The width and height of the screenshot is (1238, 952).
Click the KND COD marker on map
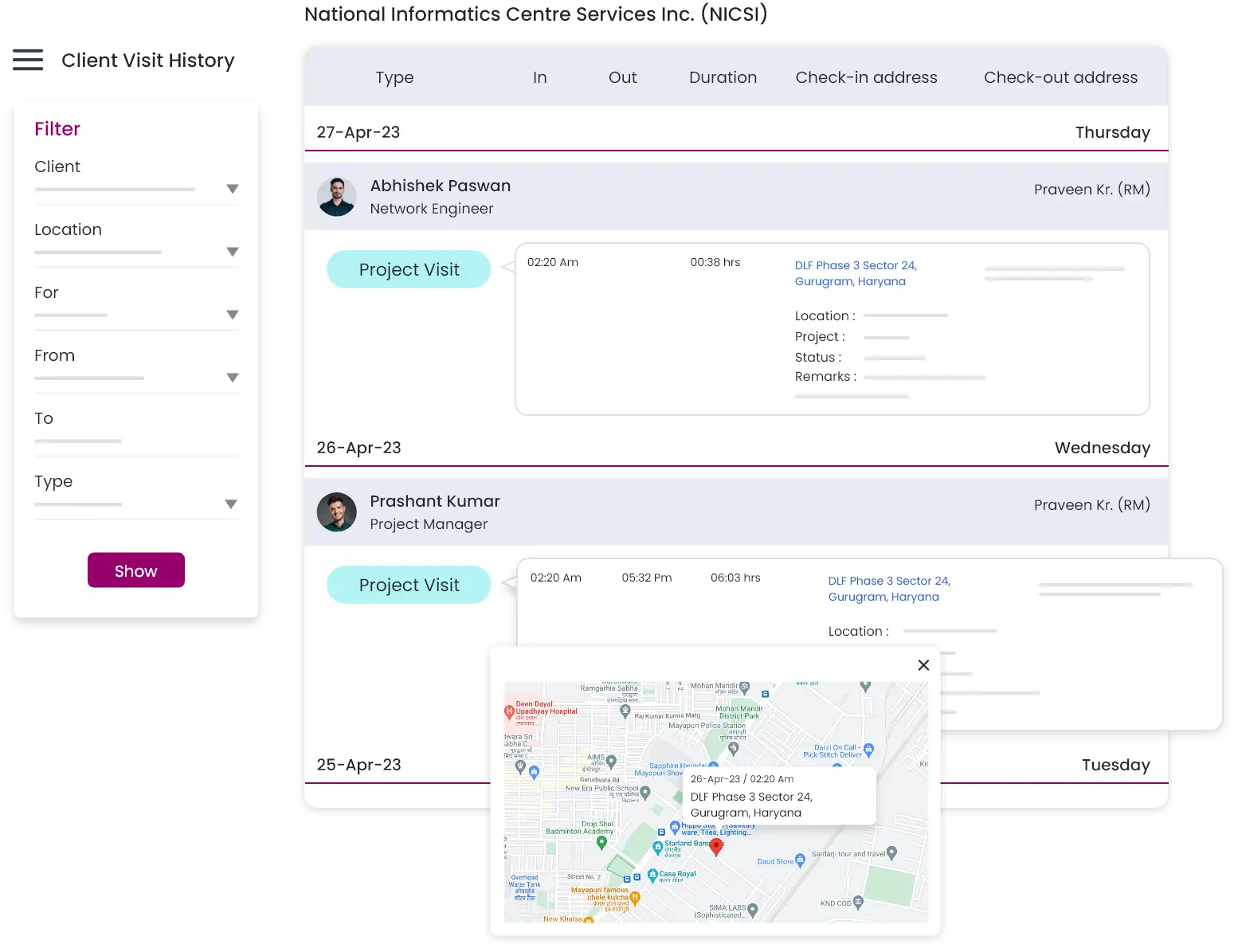858,903
